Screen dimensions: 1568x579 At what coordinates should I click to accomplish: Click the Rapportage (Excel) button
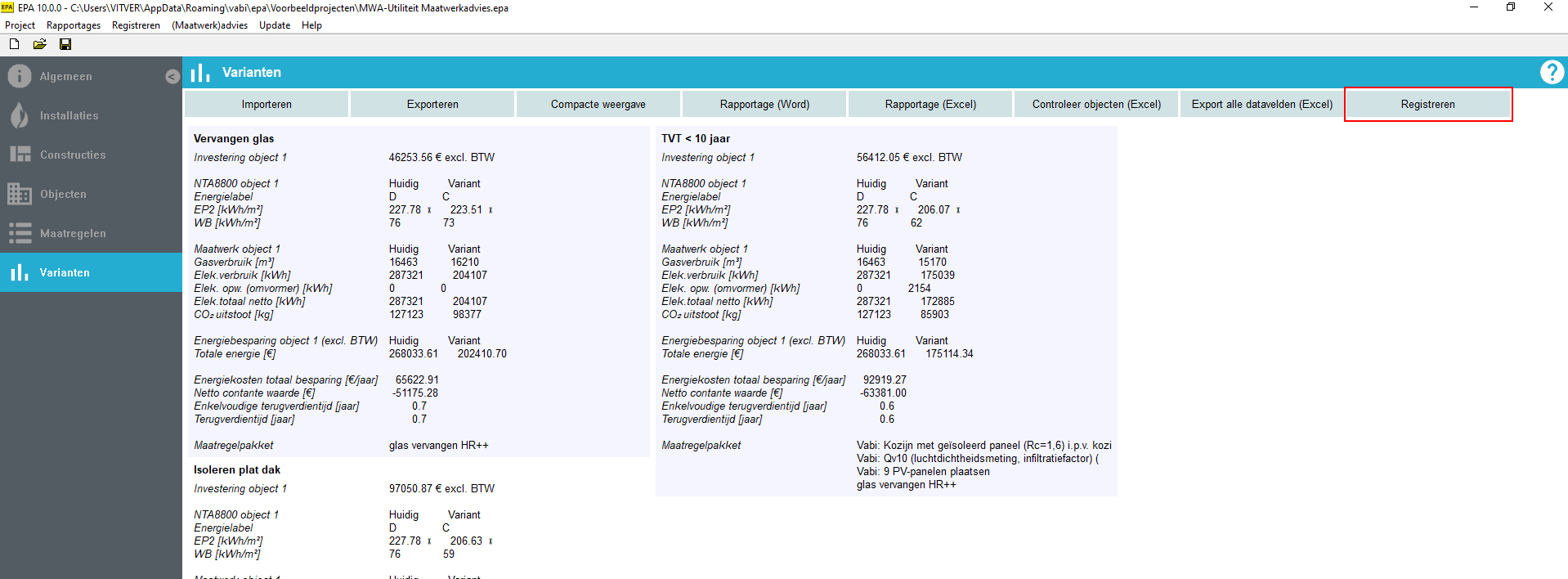[930, 104]
